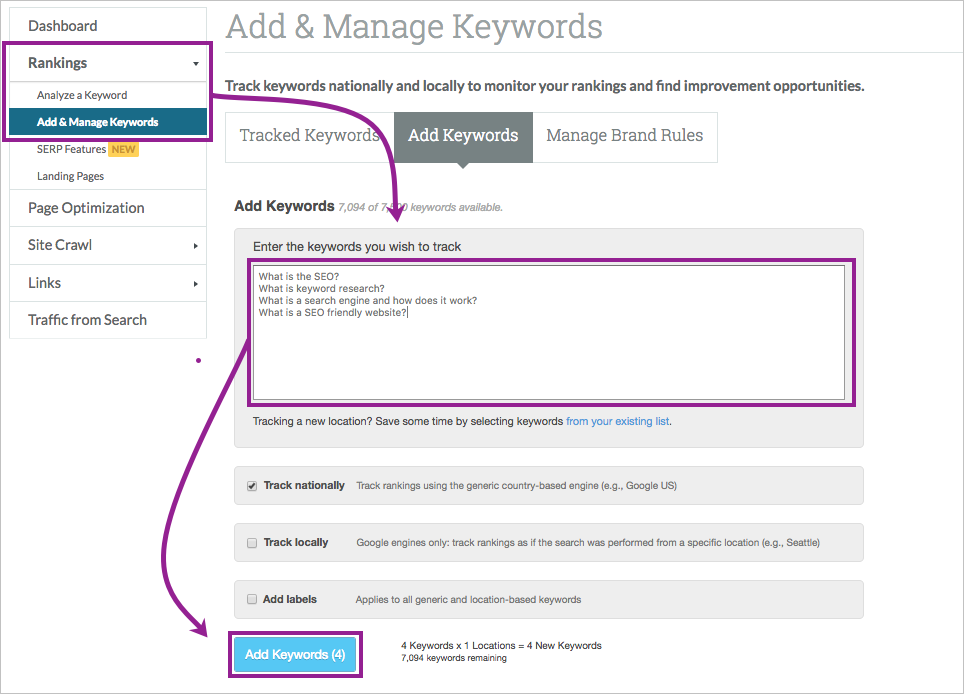This screenshot has height=694, width=964.
Task: Click inside the keywords text area
Action: (549, 333)
